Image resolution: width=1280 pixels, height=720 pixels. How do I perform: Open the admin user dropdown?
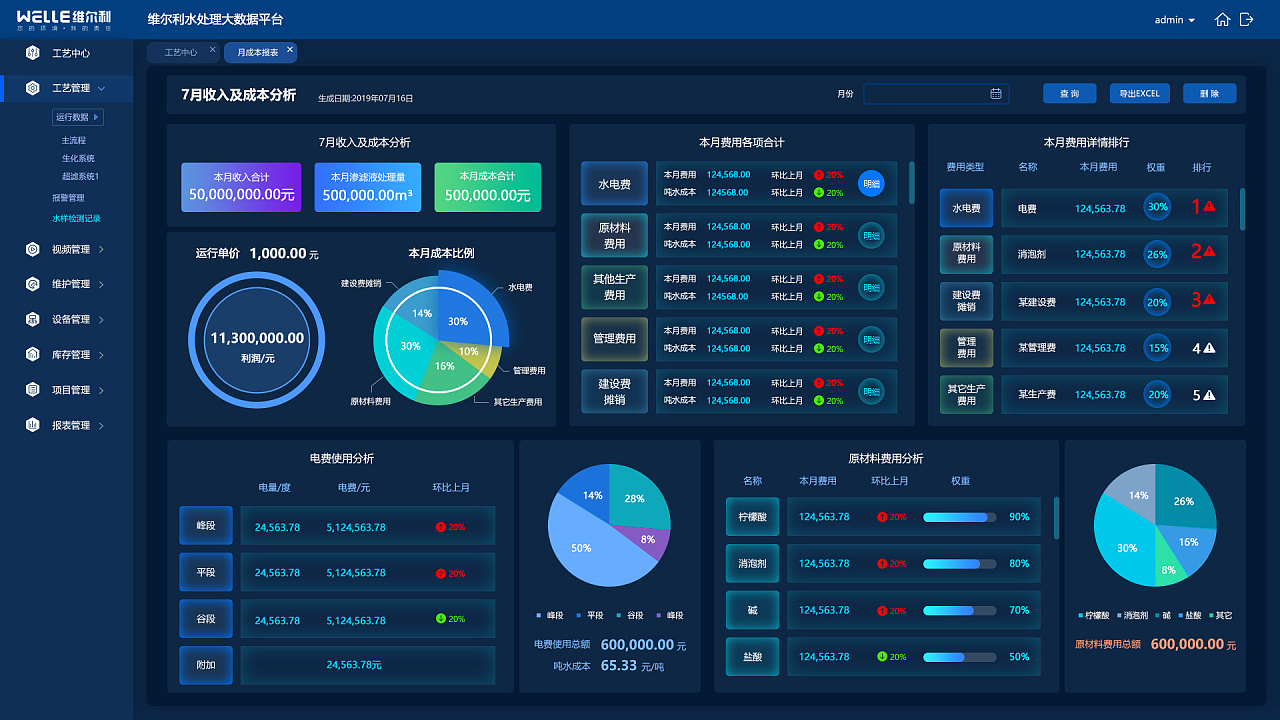(1175, 20)
